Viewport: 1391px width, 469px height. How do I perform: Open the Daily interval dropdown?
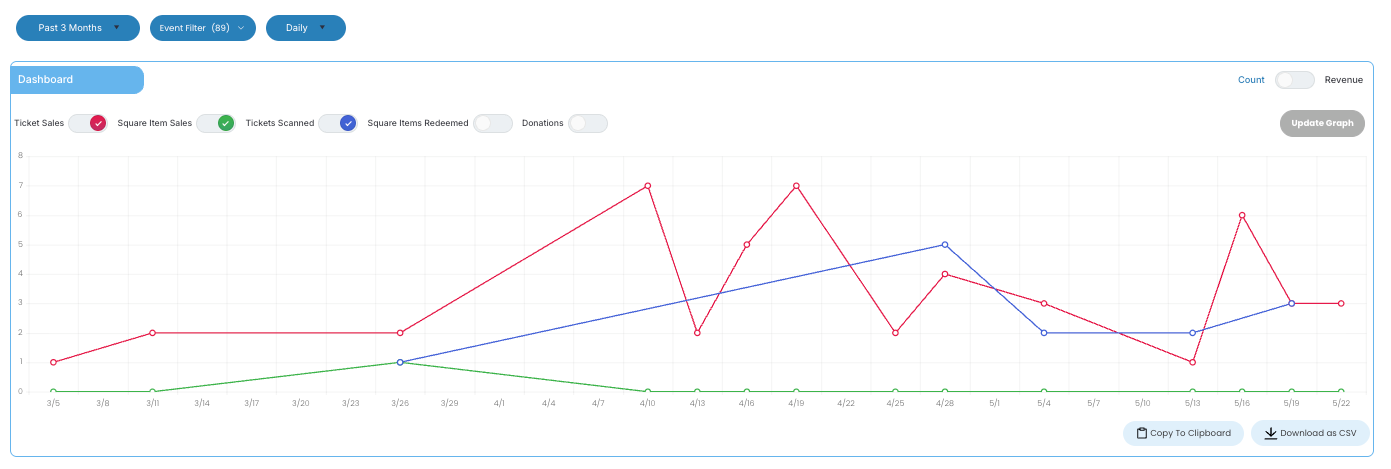coord(305,28)
